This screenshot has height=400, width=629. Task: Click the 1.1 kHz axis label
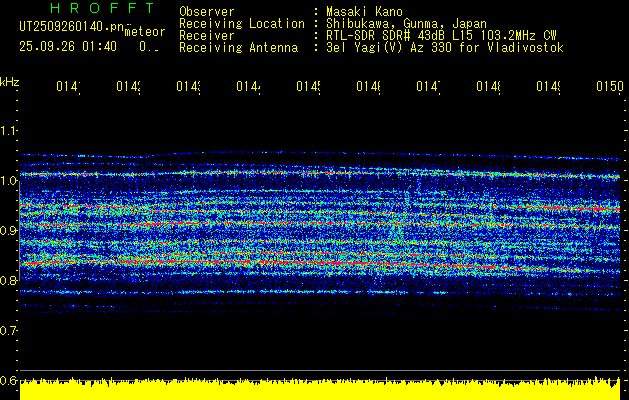[8, 131]
